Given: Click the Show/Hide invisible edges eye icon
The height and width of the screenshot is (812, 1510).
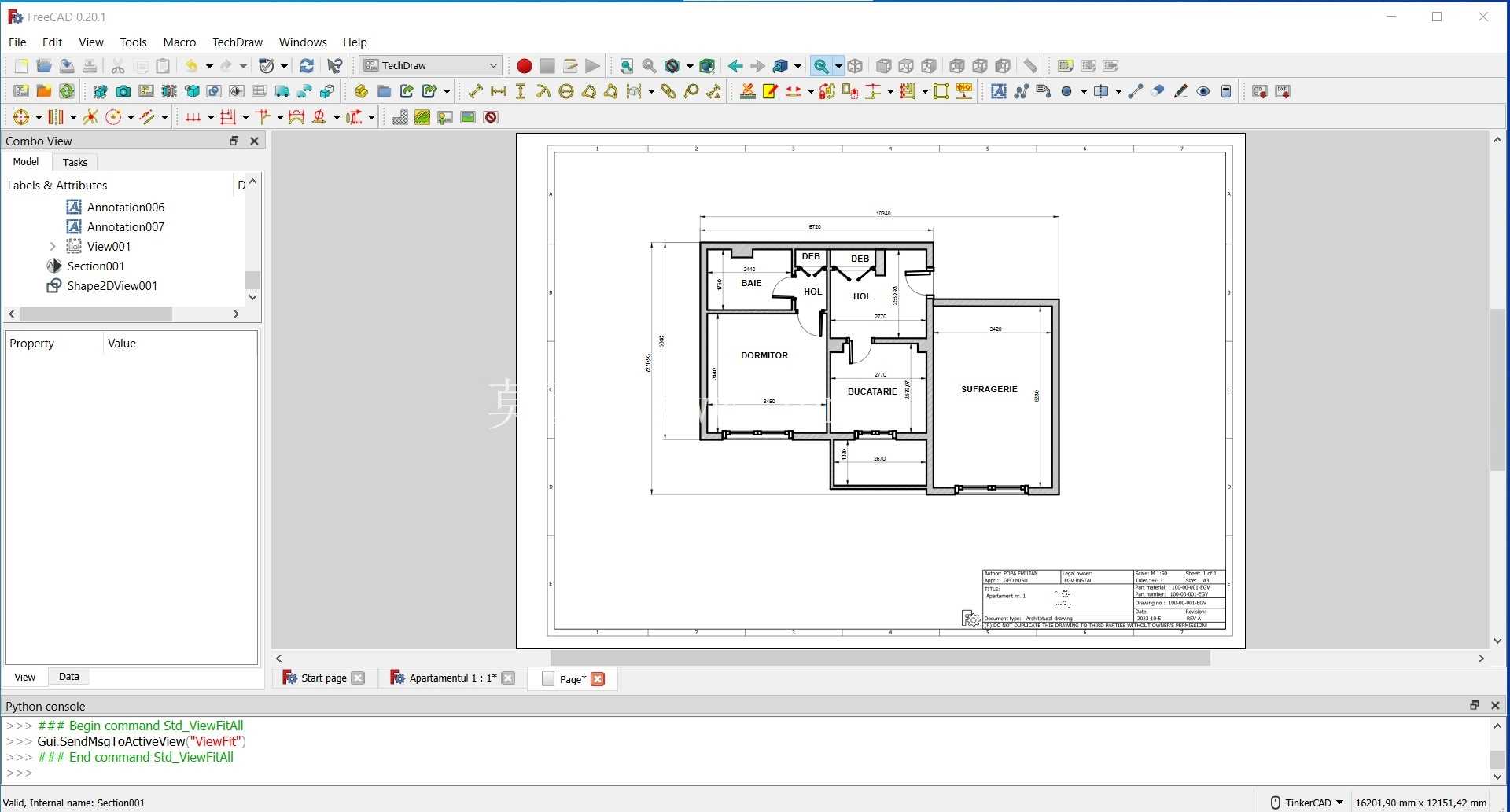Looking at the screenshot, I should (1203, 92).
